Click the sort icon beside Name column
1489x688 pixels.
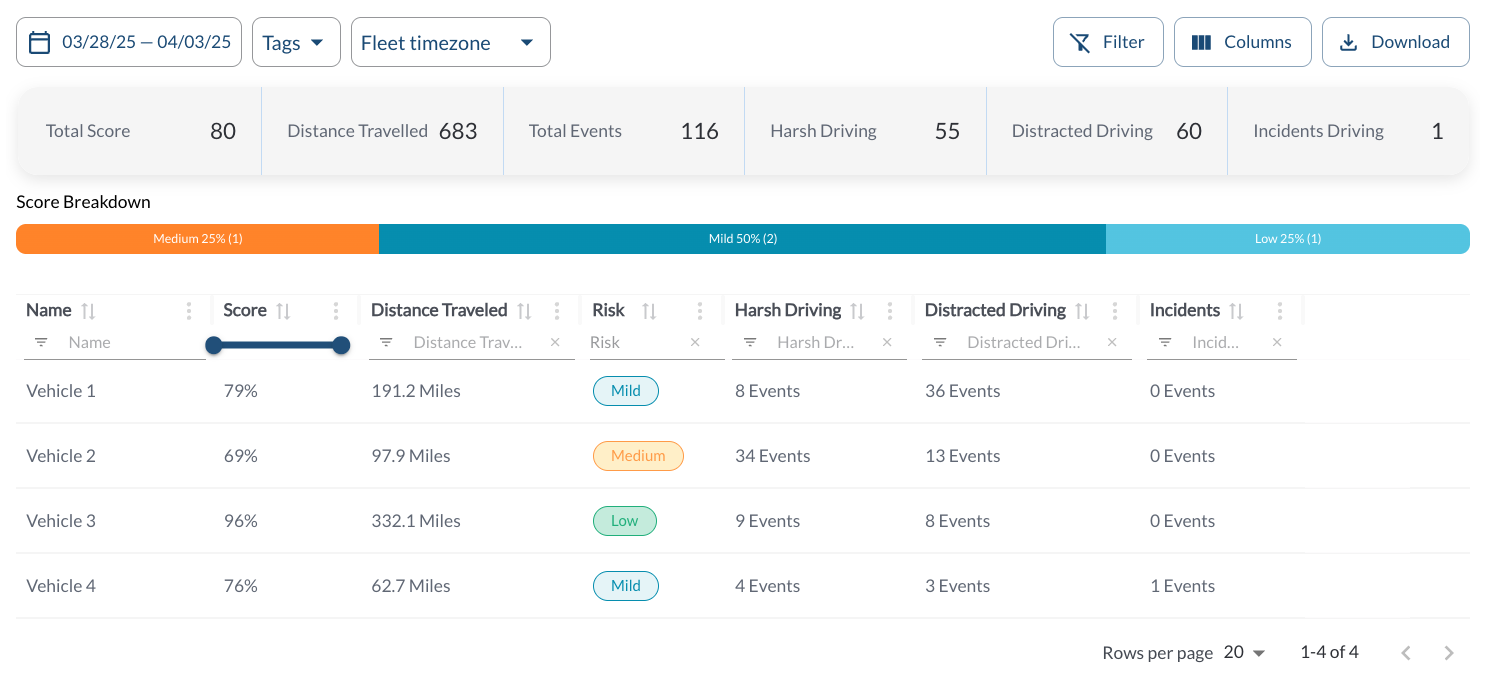(x=88, y=311)
